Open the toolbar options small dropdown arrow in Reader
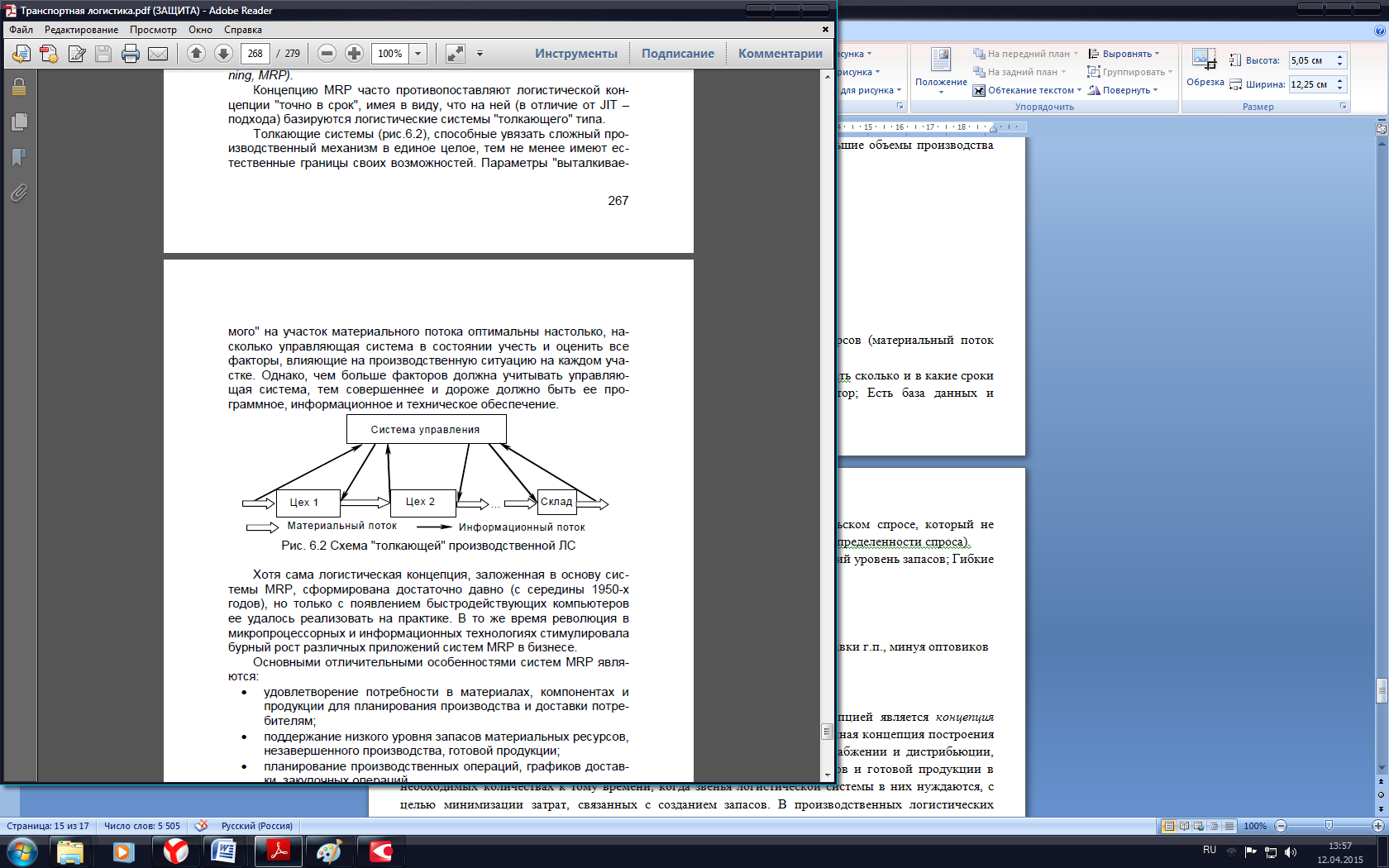Screen dimensions: 1389x868 [x=480, y=54]
